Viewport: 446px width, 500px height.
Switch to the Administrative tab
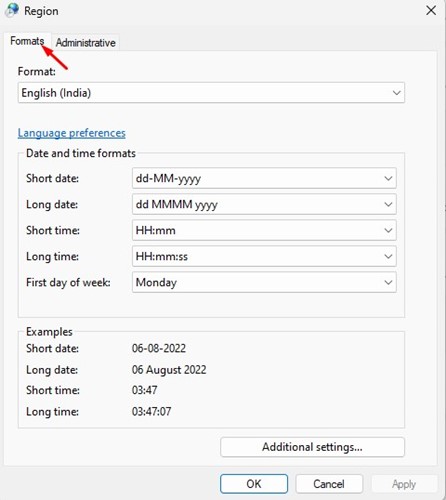[x=86, y=43]
